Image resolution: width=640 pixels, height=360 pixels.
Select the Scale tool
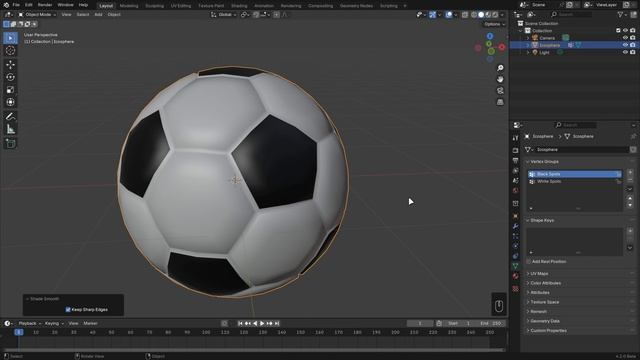coord(10,90)
